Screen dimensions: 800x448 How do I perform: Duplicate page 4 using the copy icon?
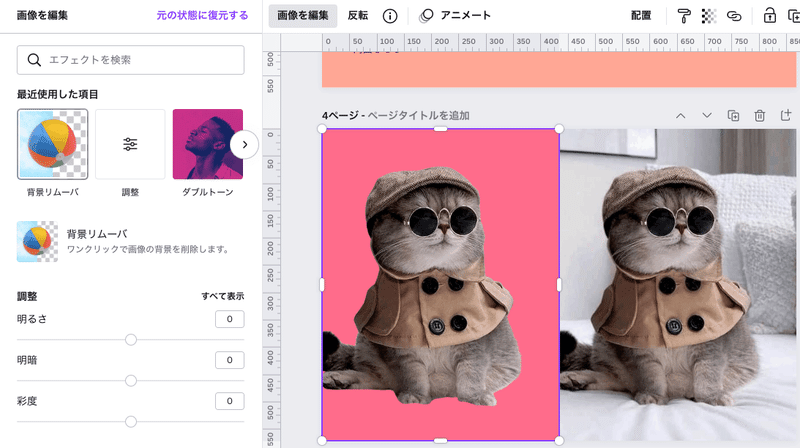pyautogui.click(x=733, y=116)
